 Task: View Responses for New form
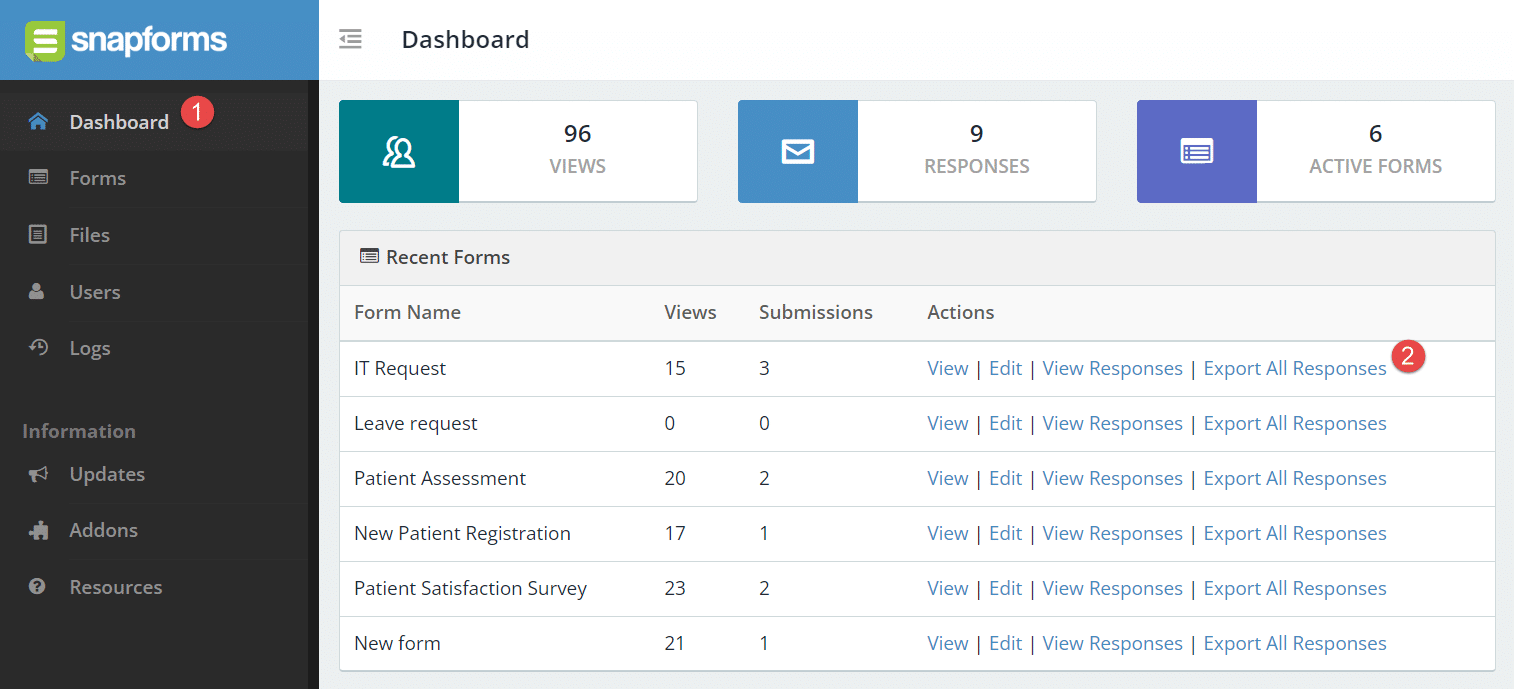click(x=1112, y=643)
